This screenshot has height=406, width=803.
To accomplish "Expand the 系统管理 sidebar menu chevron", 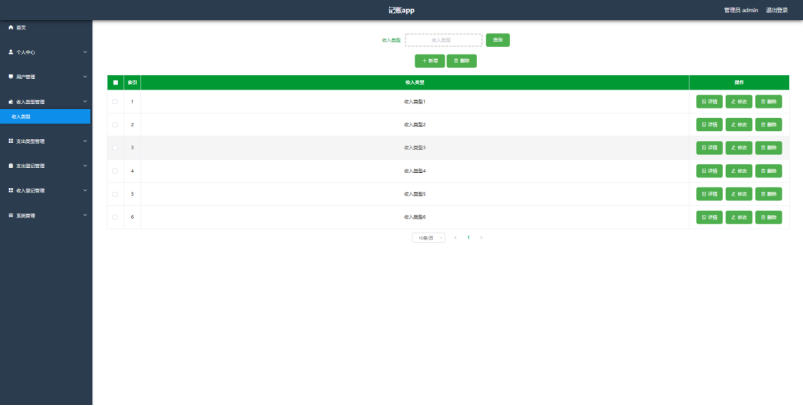I will click(85, 215).
